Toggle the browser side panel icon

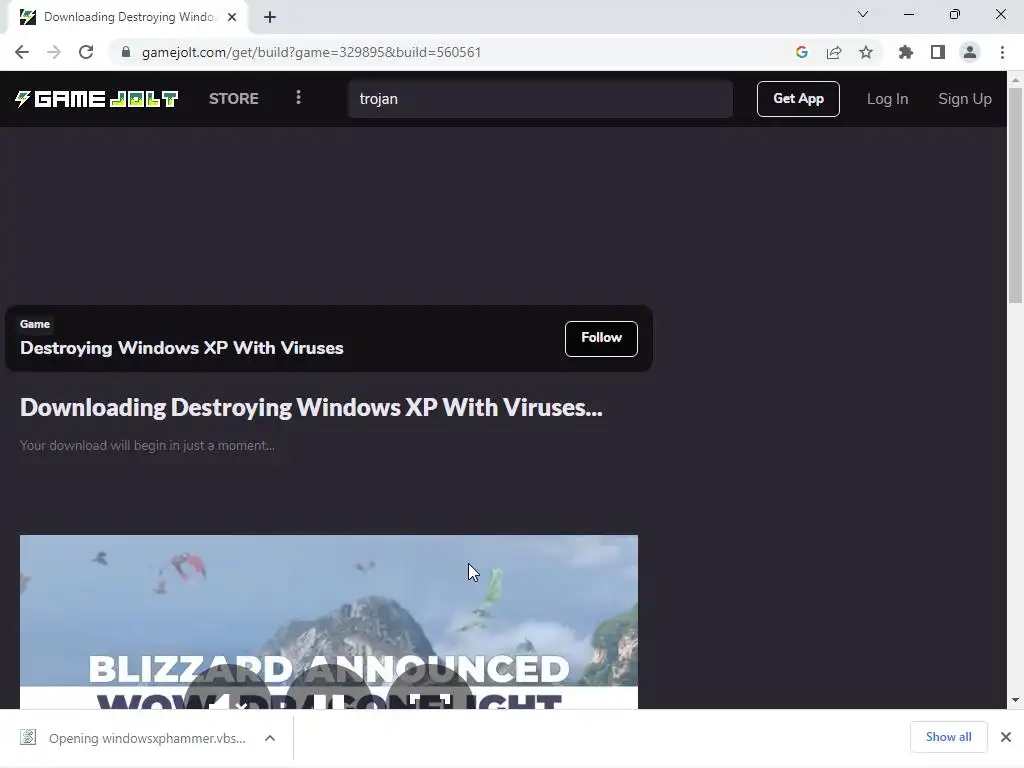click(x=938, y=52)
